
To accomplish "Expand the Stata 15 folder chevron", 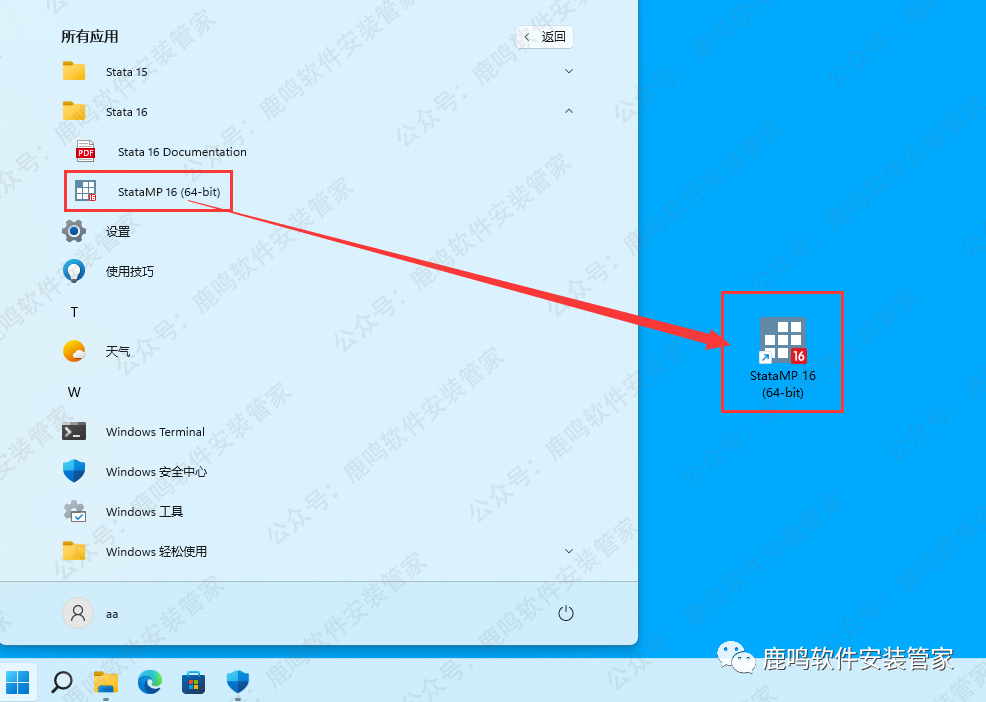I will pos(569,72).
